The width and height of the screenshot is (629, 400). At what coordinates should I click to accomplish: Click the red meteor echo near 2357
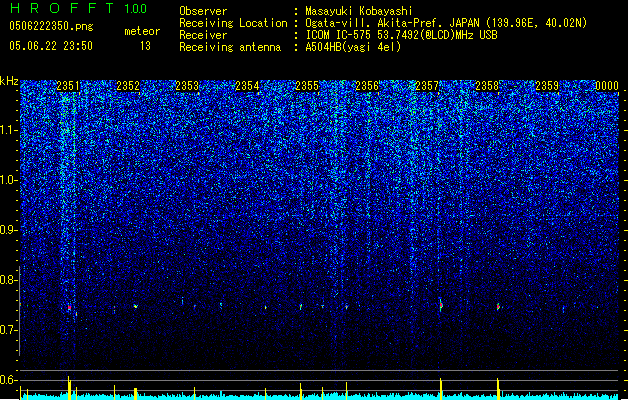441,306
